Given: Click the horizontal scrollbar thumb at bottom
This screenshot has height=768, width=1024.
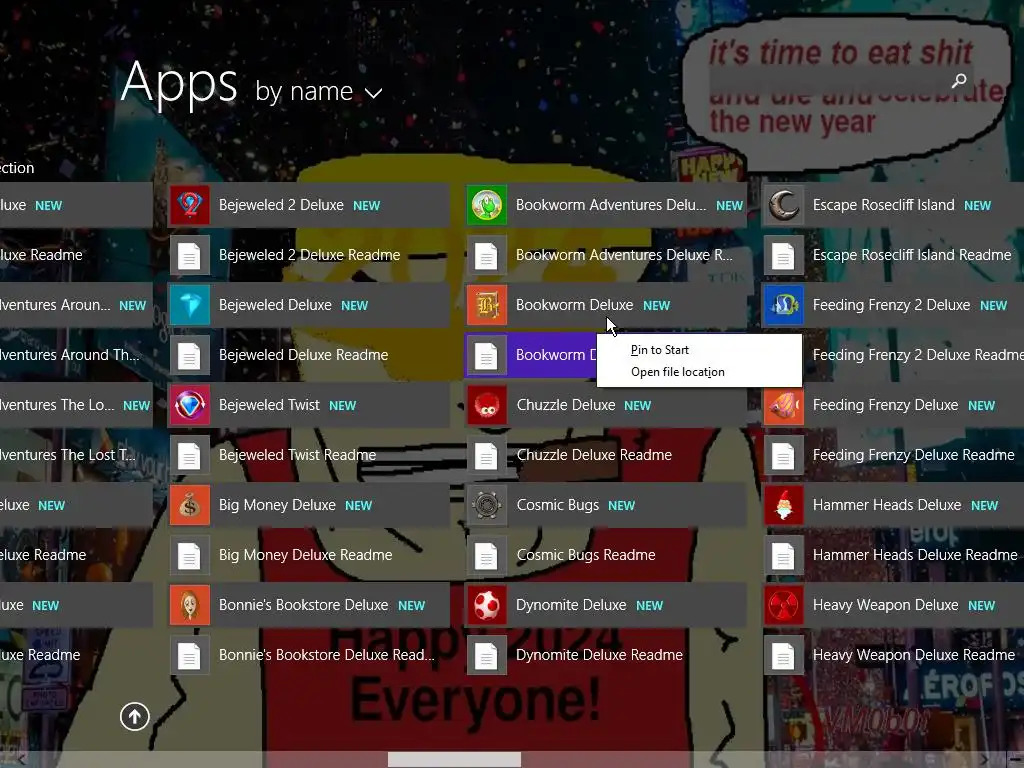Looking at the screenshot, I should 455,760.
